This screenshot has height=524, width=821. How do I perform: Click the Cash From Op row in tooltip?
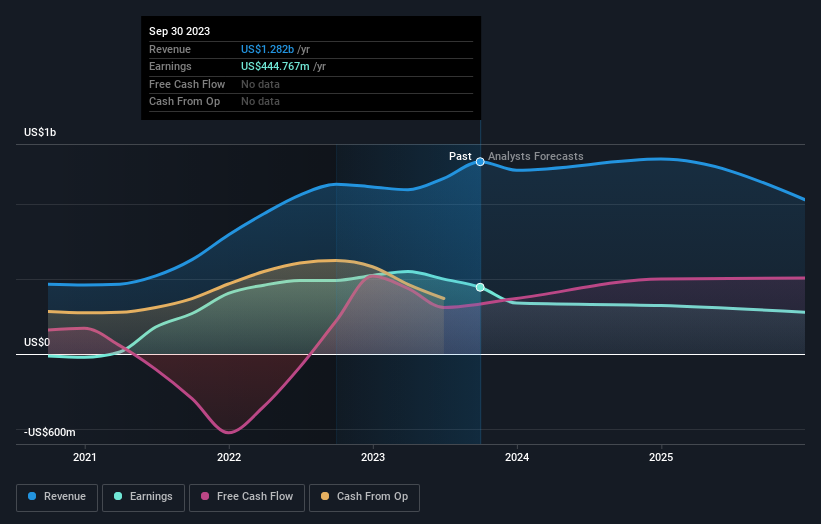coord(310,102)
